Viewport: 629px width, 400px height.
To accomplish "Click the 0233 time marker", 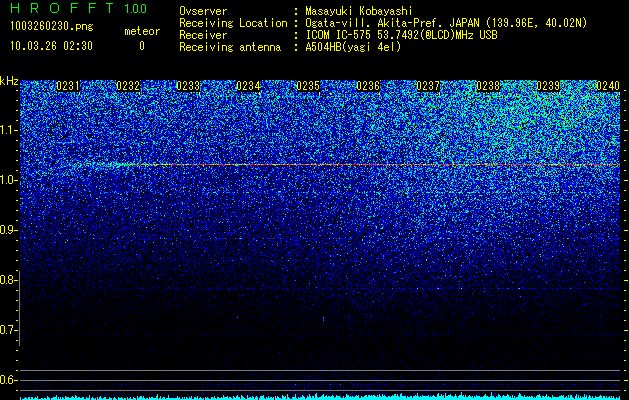I will click(x=188, y=86).
